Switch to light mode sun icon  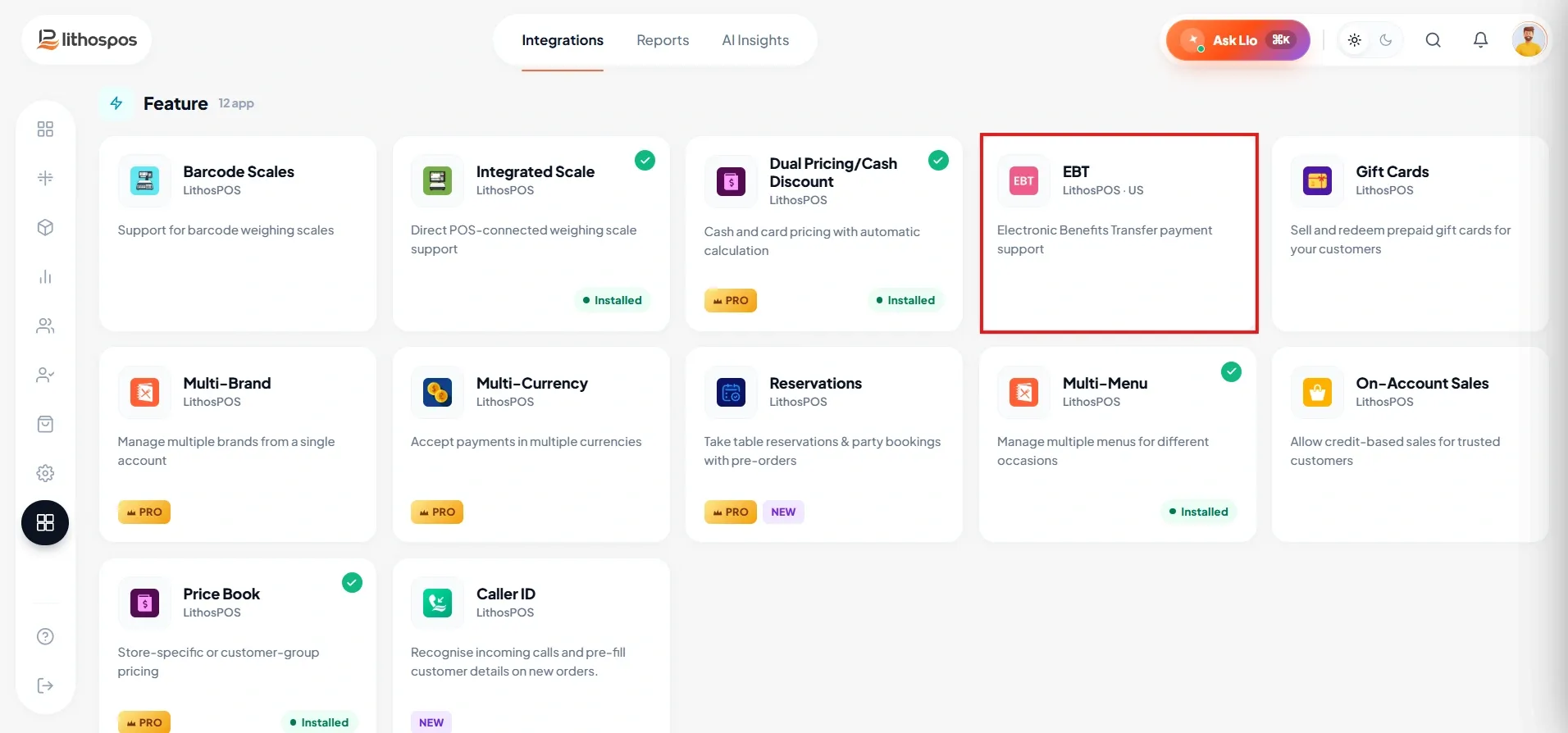[1354, 40]
